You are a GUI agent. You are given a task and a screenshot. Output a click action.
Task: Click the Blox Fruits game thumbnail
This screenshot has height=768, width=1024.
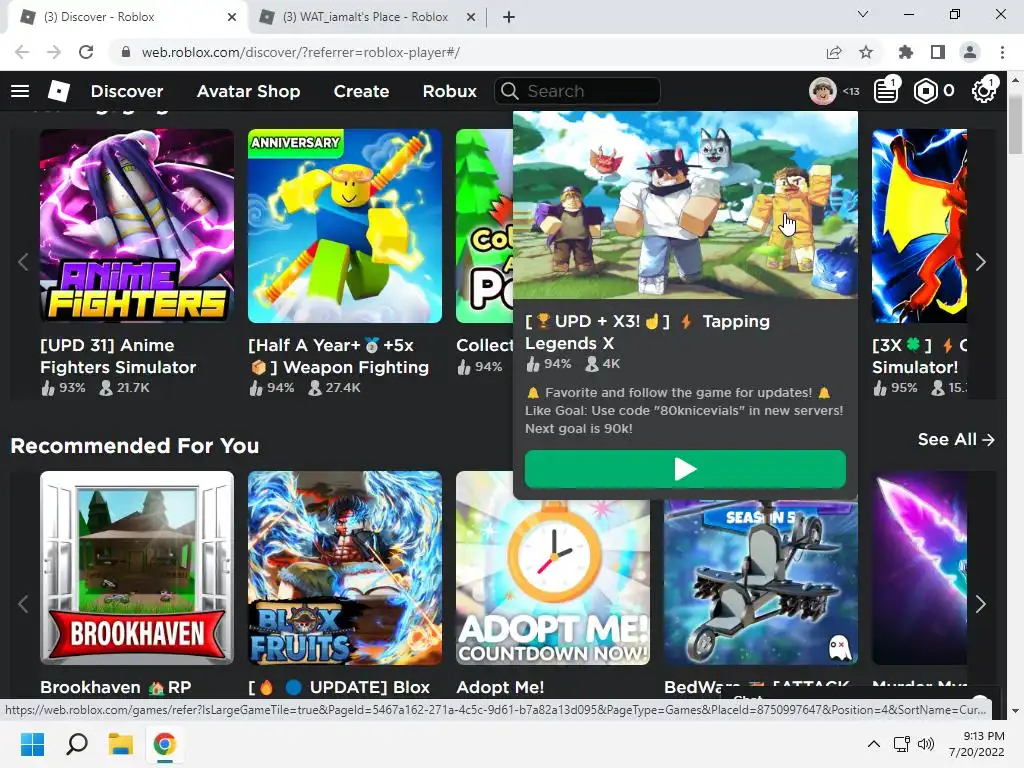tap(345, 568)
